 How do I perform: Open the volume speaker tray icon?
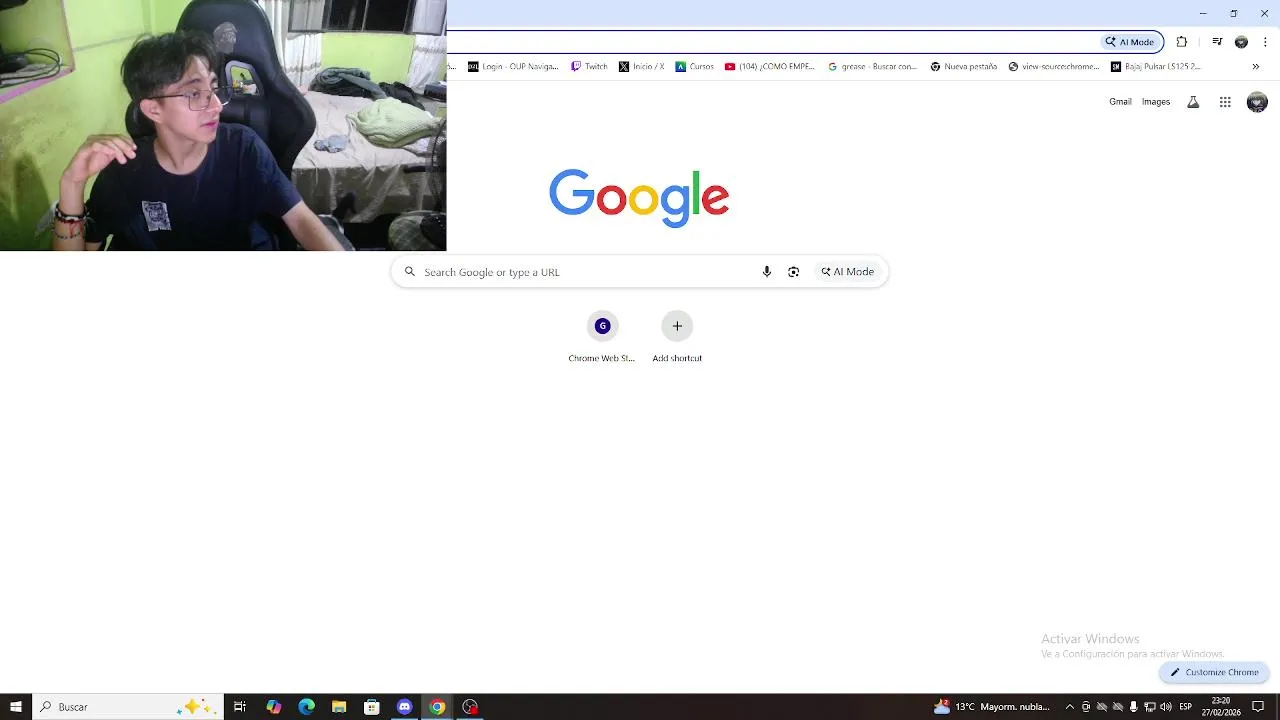[1166, 707]
